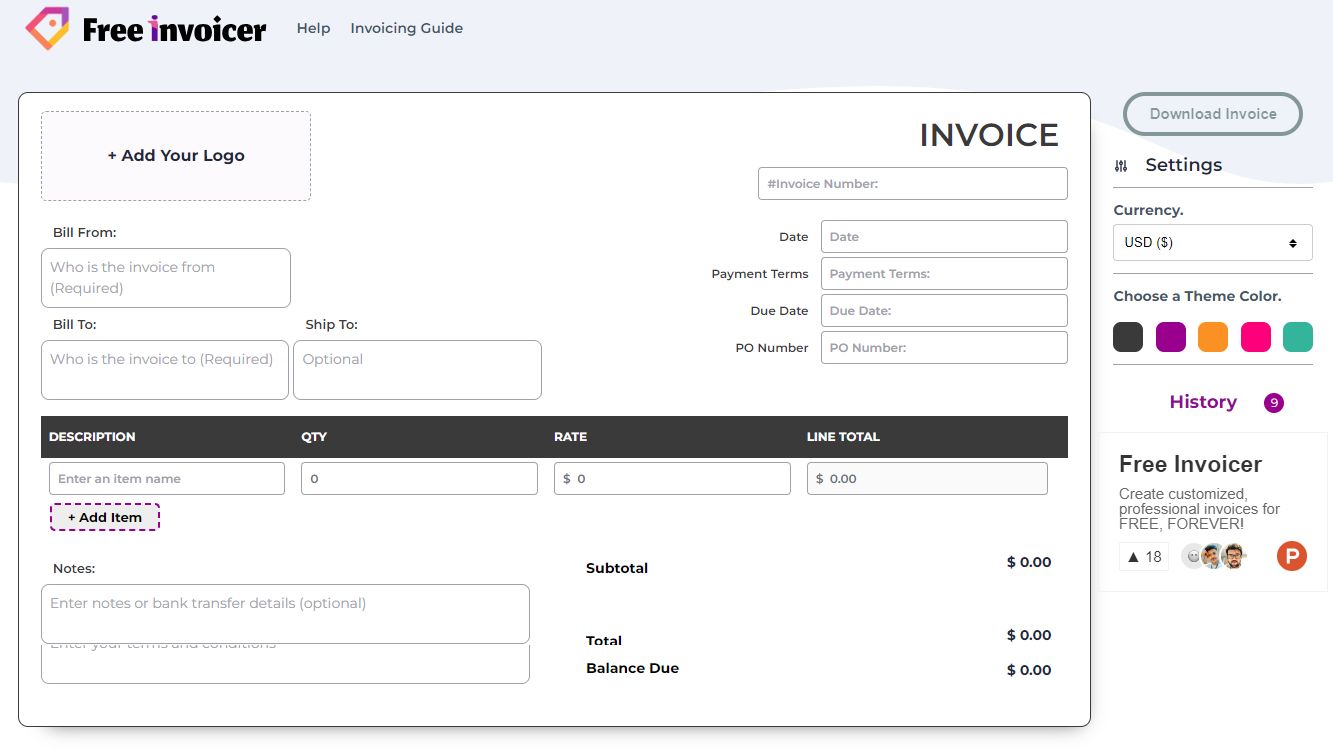Click the bearded reviewer avatar thumbnail
Viewport: 1333px width, 754px height.
pyautogui.click(x=1234, y=556)
